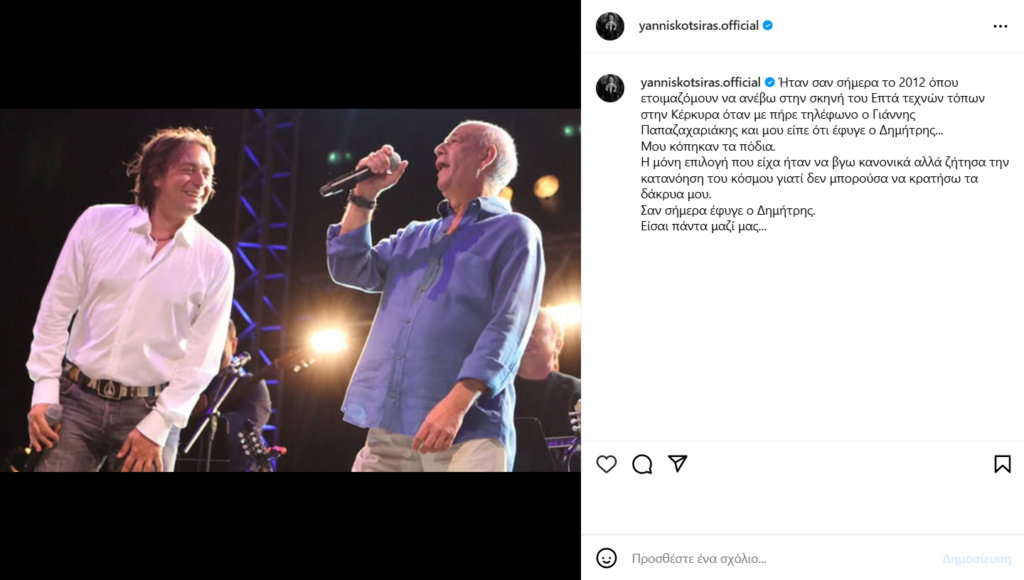This screenshot has width=1024, height=580.
Task: Like the post with the heart icon
Action: (606, 464)
